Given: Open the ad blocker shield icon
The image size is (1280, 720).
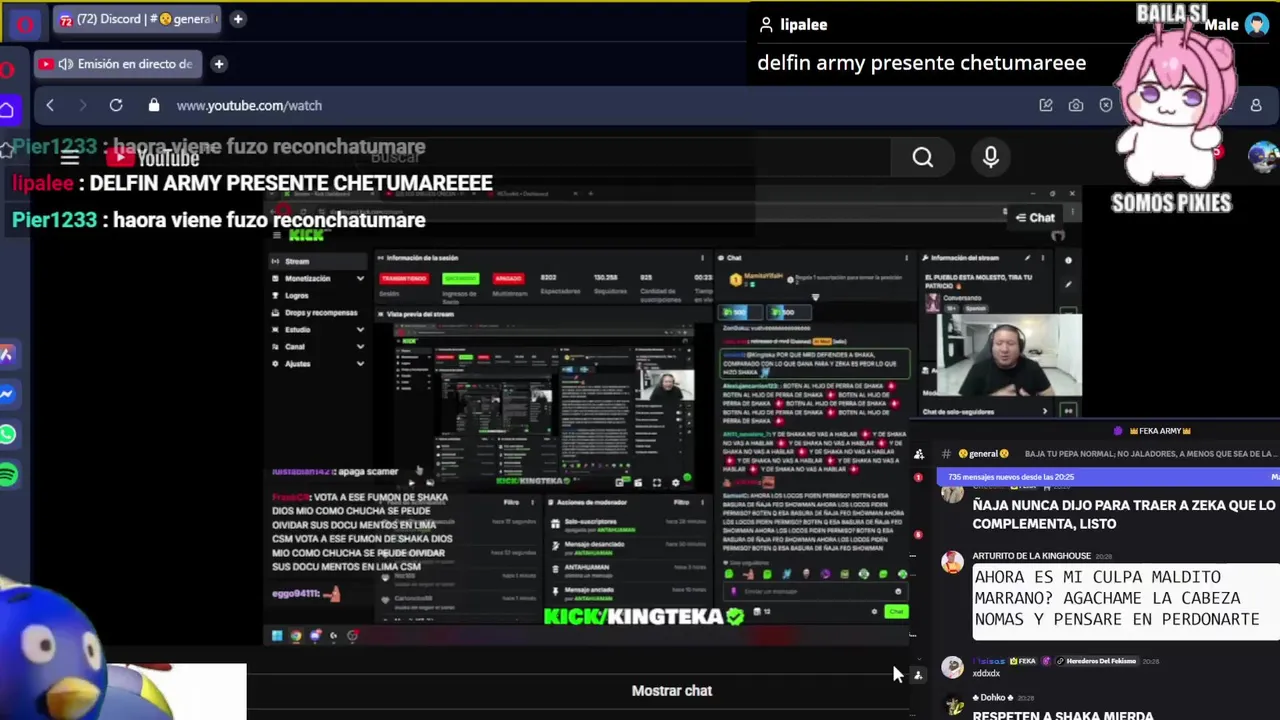Looking at the screenshot, I should coord(1106,105).
